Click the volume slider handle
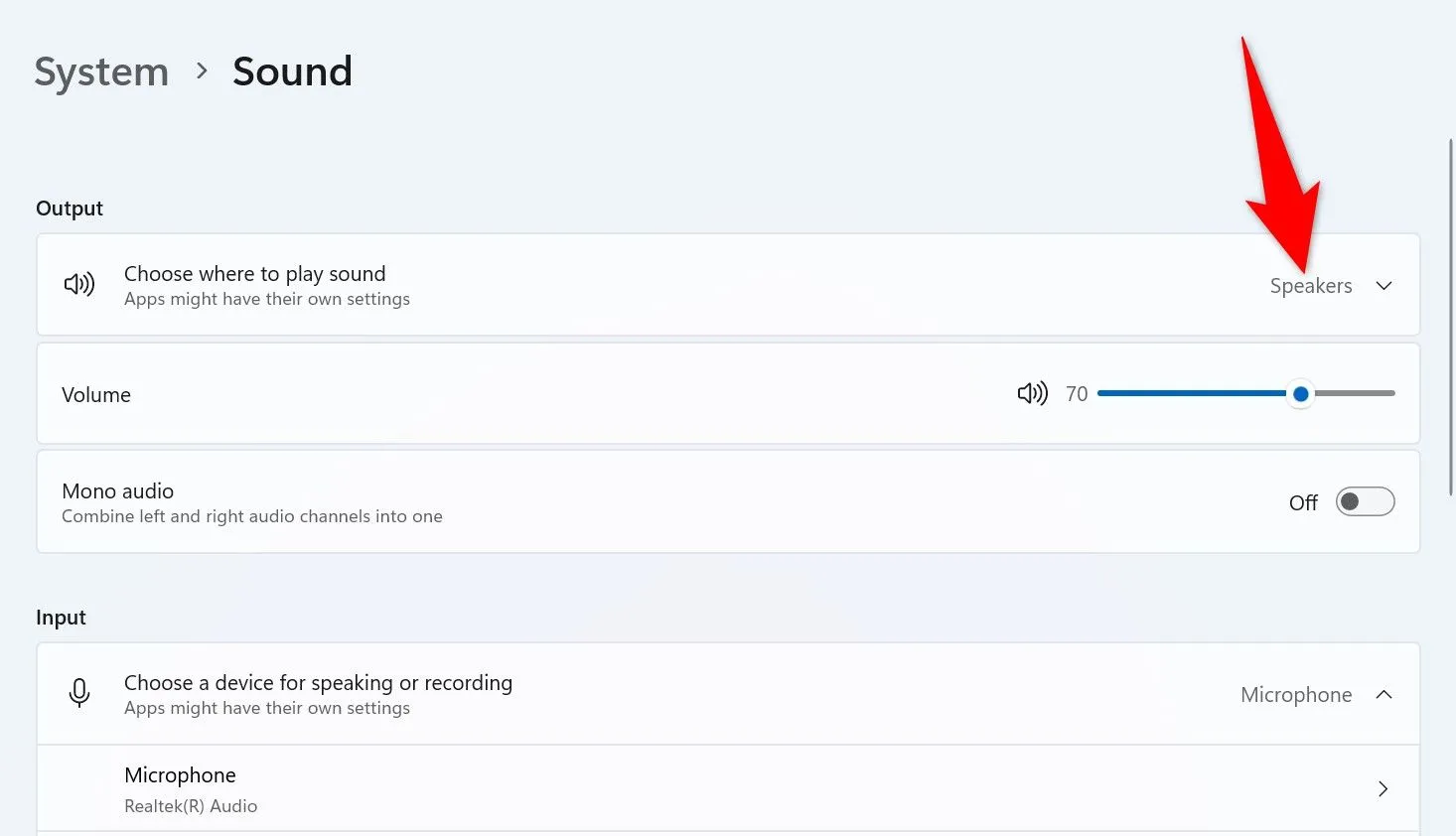Image resolution: width=1456 pixels, height=836 pixels. click(1300, 394)
